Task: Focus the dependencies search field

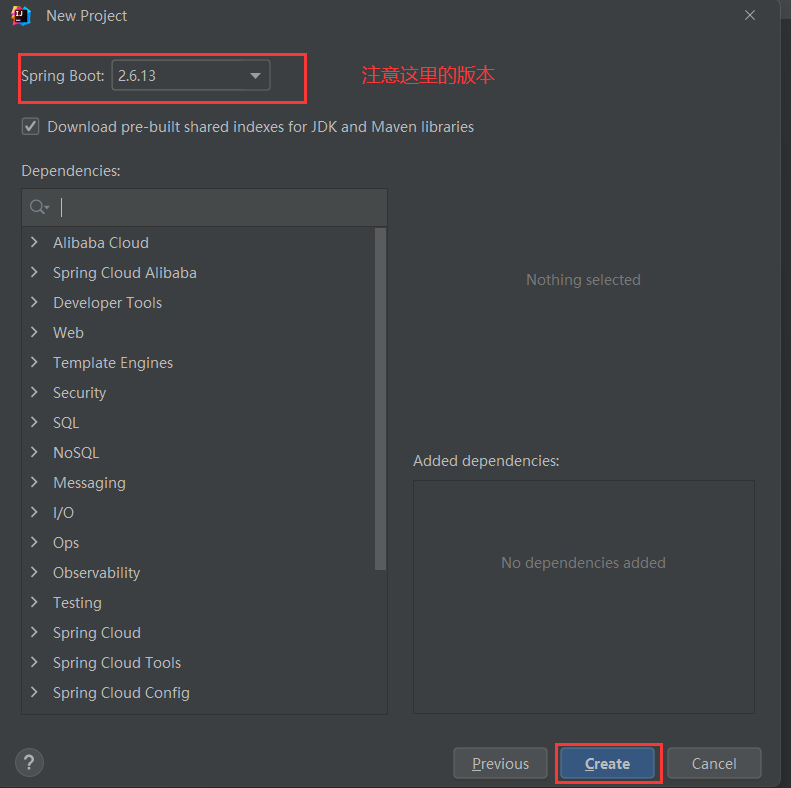Action: coord(205,207)
